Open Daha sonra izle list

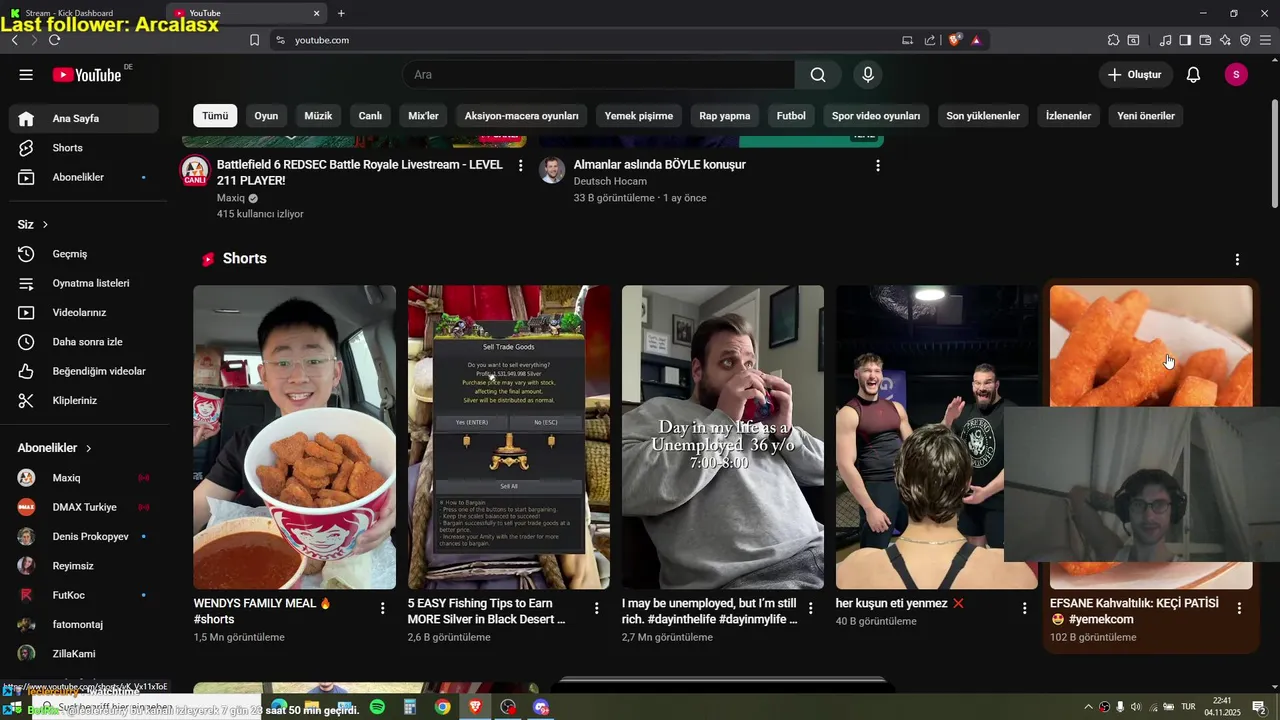click(84, 342)
